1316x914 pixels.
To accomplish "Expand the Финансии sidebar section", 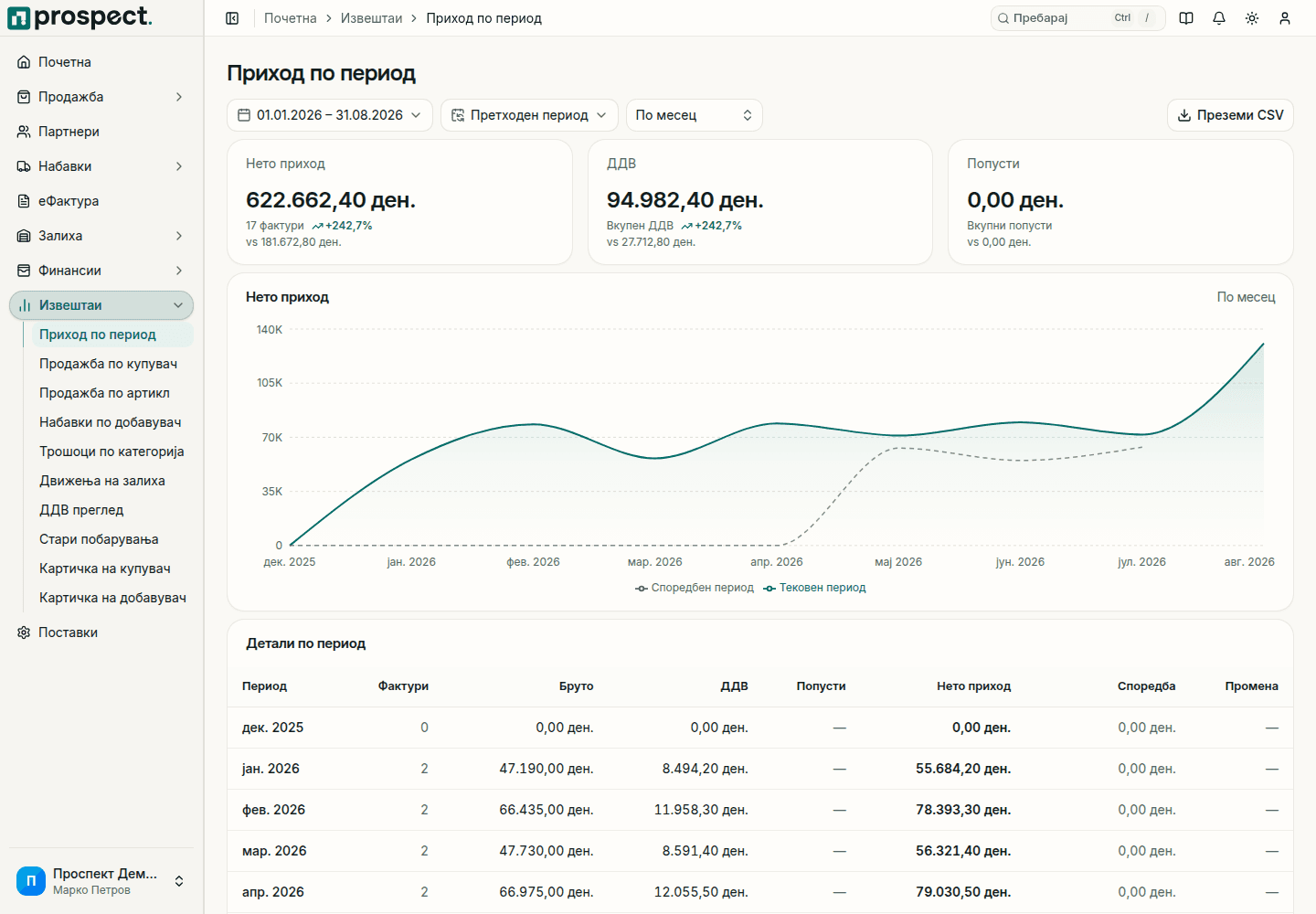I will pyautogui.click(x=101, y=271).
